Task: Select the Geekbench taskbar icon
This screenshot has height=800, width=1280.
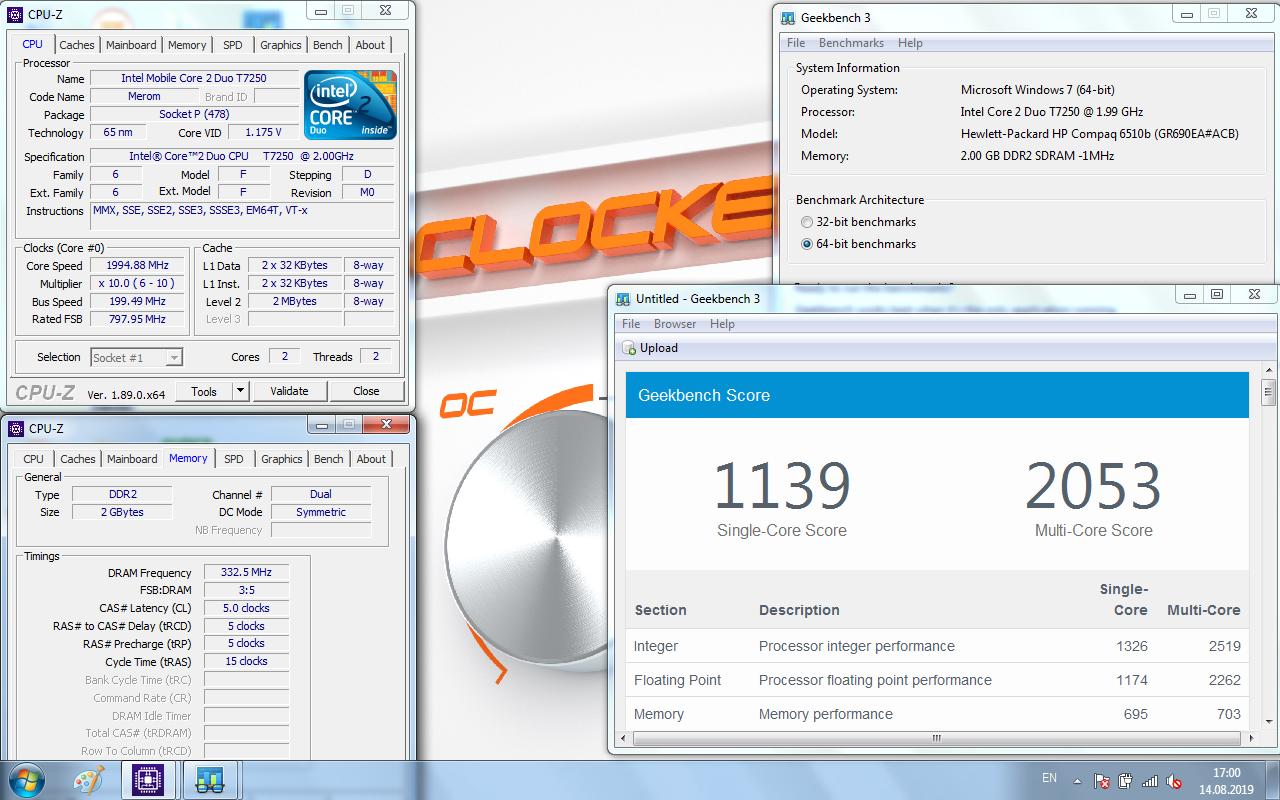Action: tap(210, 780)
